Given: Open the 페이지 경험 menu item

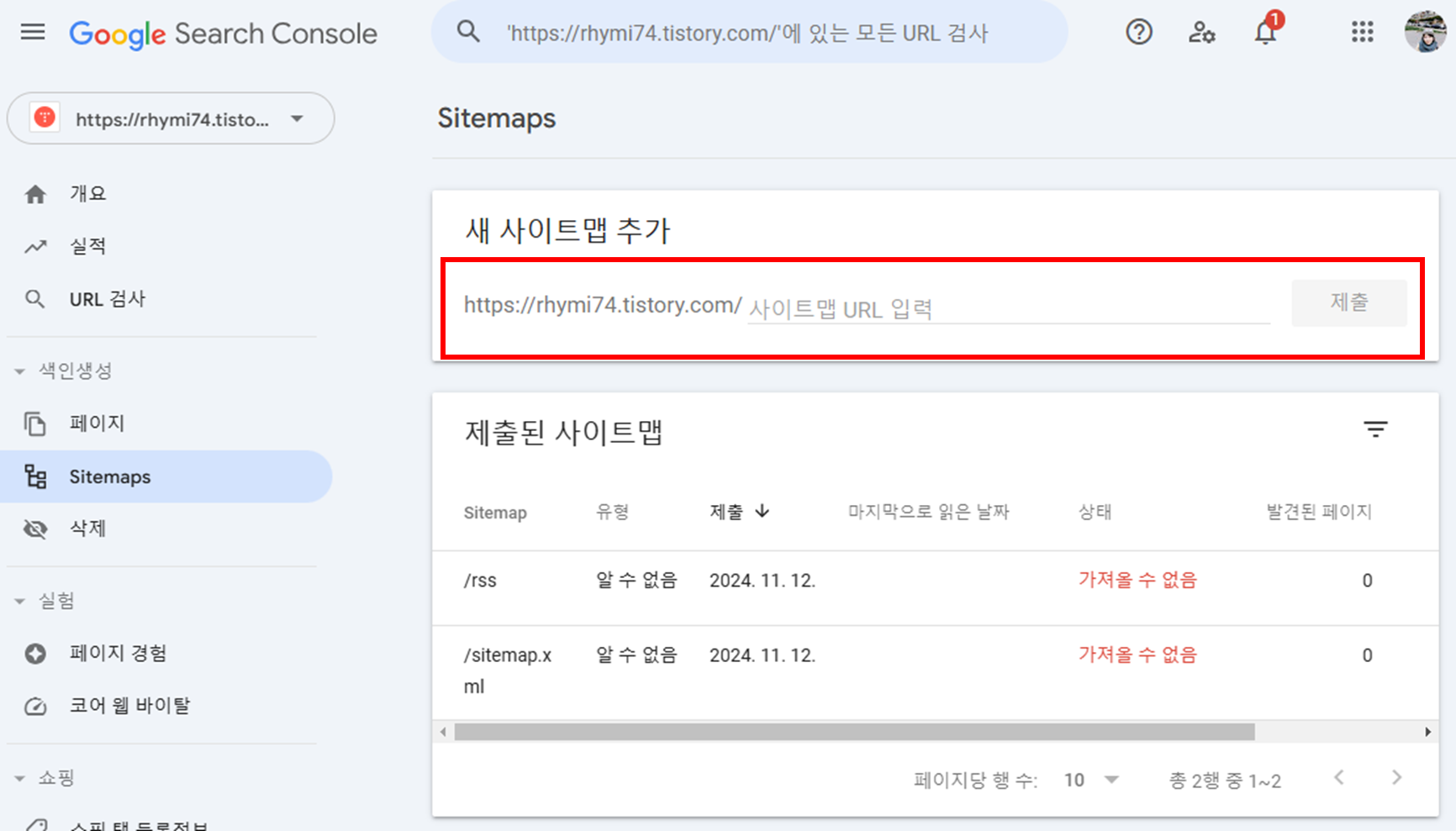Looking at the screenshot, I should [x=166, y=653].
